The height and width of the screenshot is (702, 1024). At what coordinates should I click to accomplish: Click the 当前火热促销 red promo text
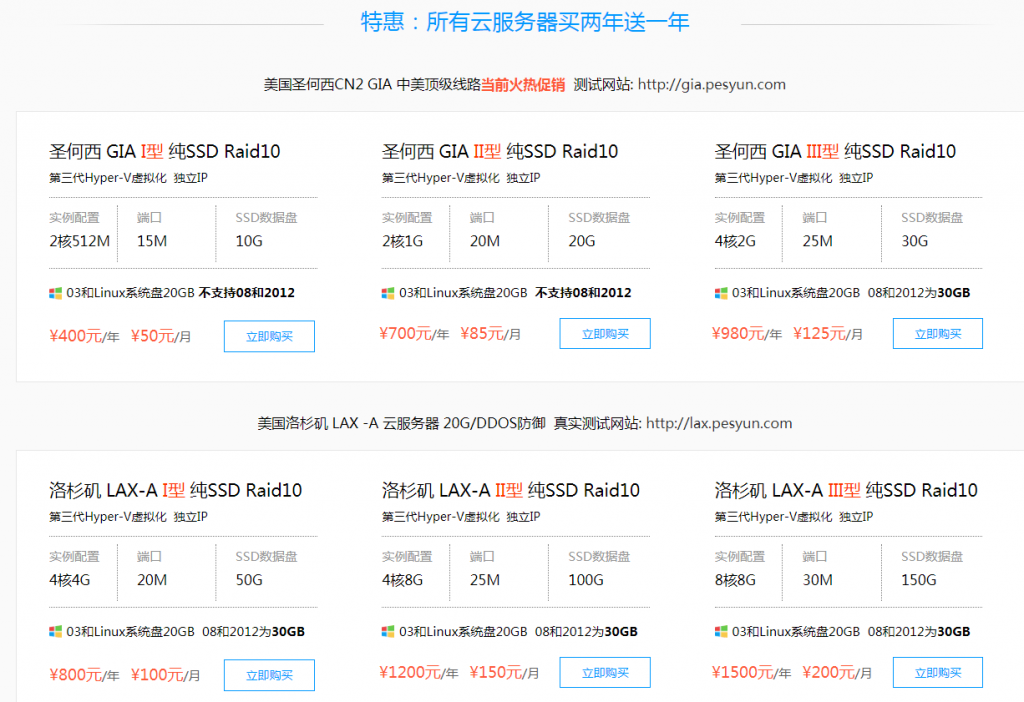[522, 85]
